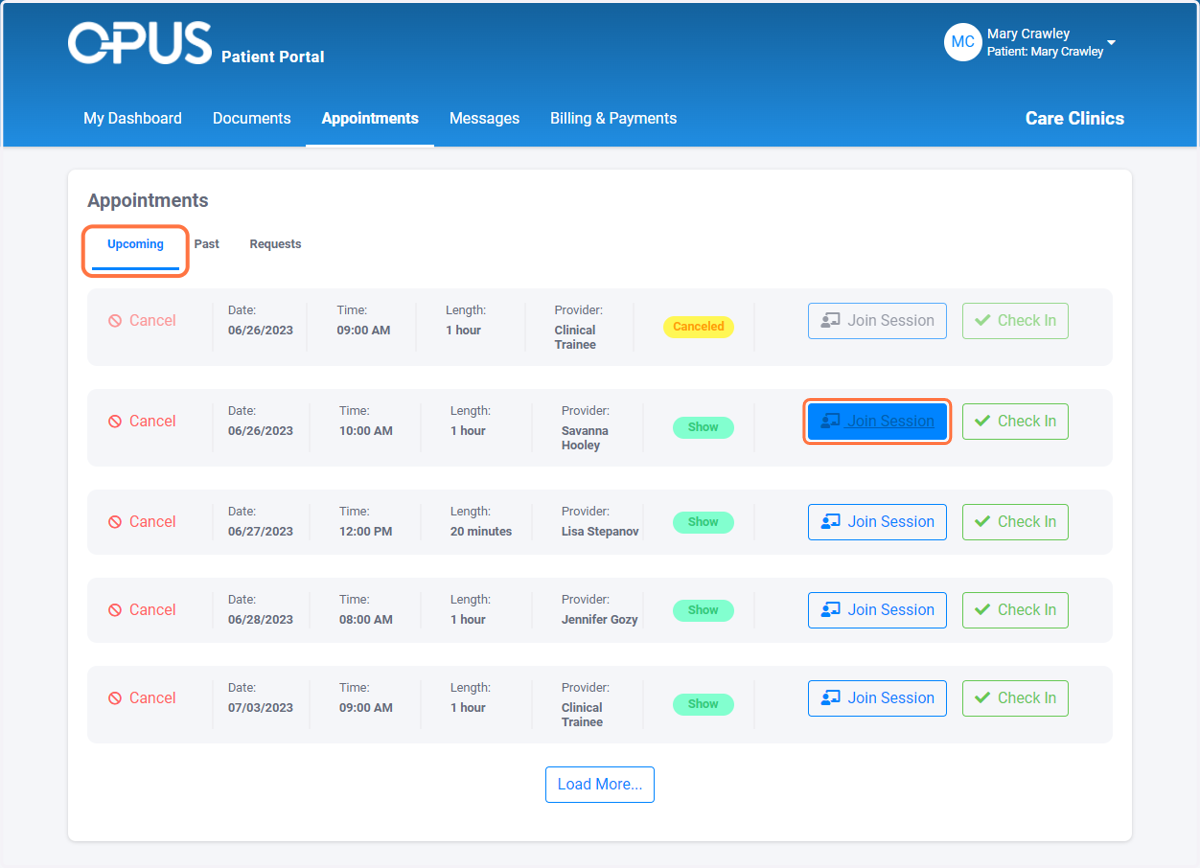Screen dimensions: 1200x868
Task: Click the 08:00 AM time value
Action: click(x=366, y=620)
